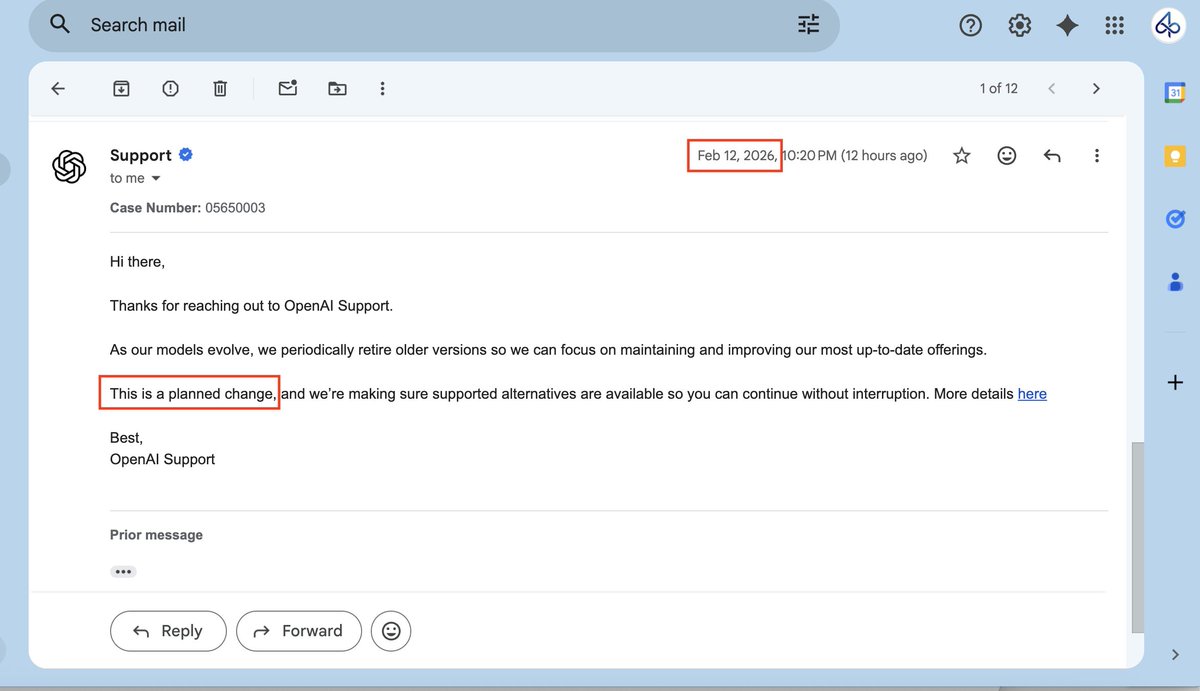Viewport: 1200px width, 691px height.
Task: Open message More menu by reply arrow
Action: coord(1097,155)
